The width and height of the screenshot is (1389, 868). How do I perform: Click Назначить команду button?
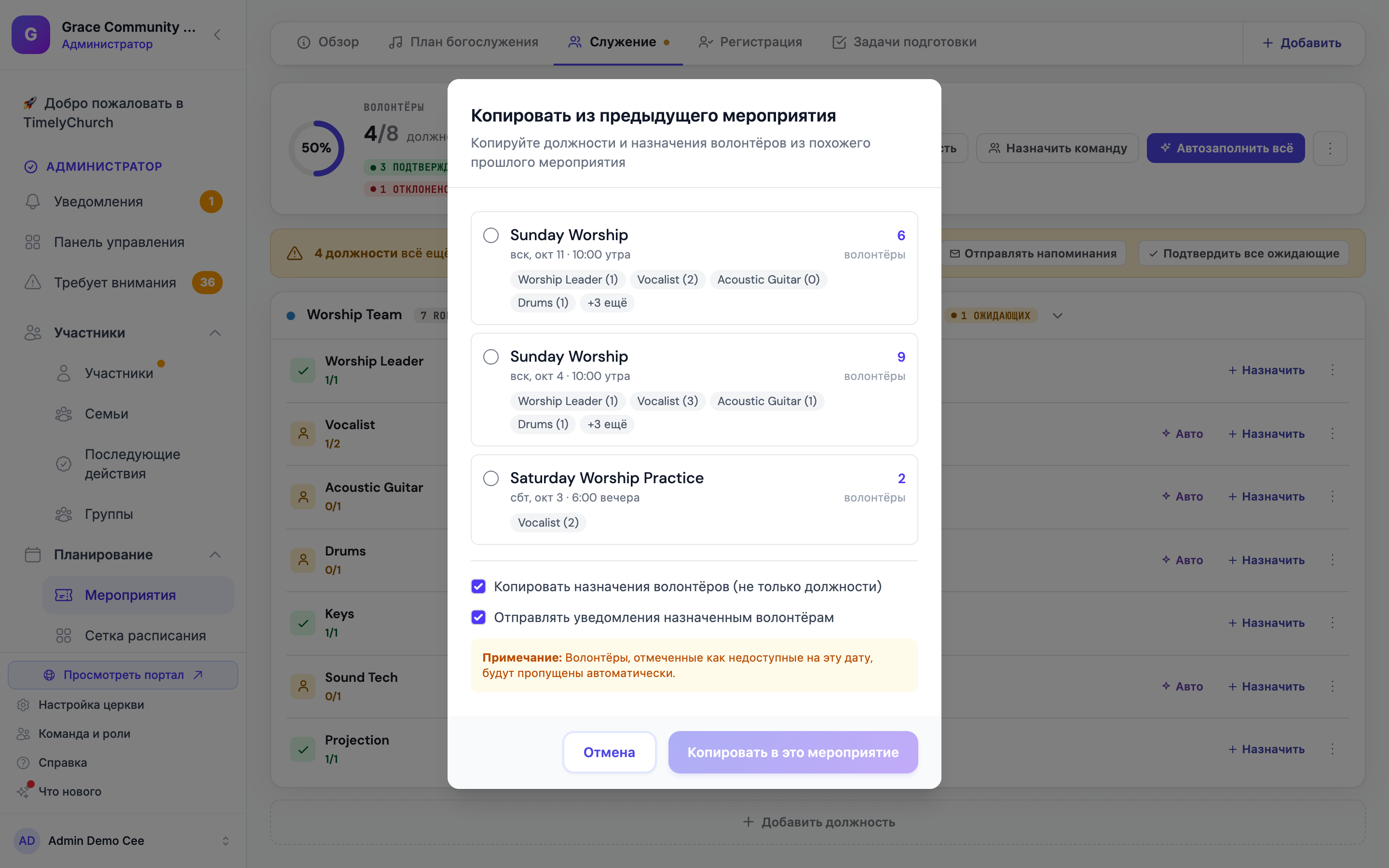click(x=1057, y=148)
